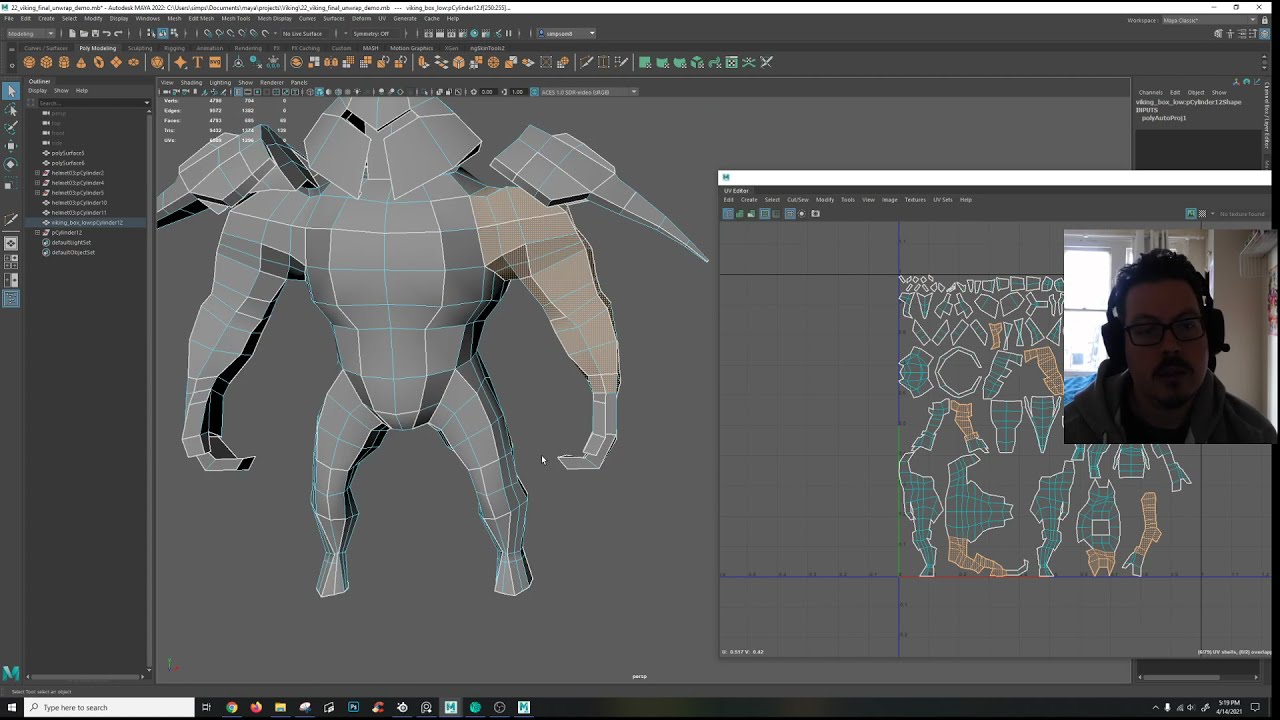Open the Shading menu in viewport panel
Viewport: 1280px width, 720px height.
(x=191, y=82)
